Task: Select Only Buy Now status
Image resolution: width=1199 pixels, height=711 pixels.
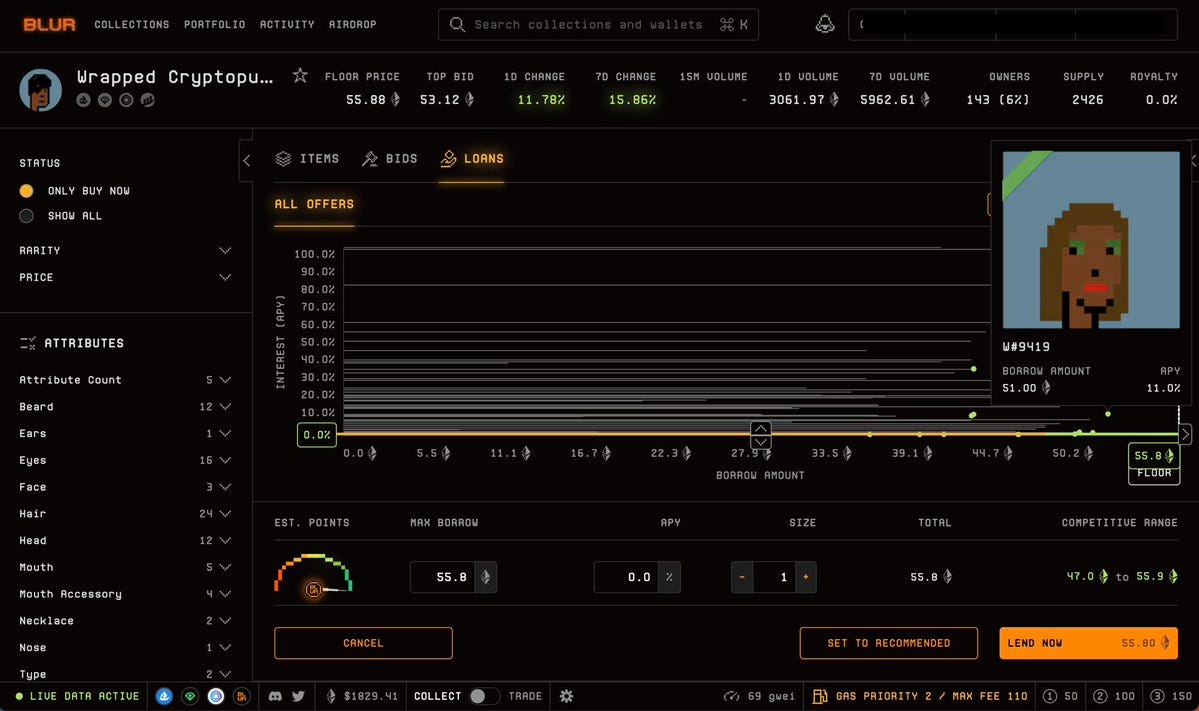Action: [26, 190]
